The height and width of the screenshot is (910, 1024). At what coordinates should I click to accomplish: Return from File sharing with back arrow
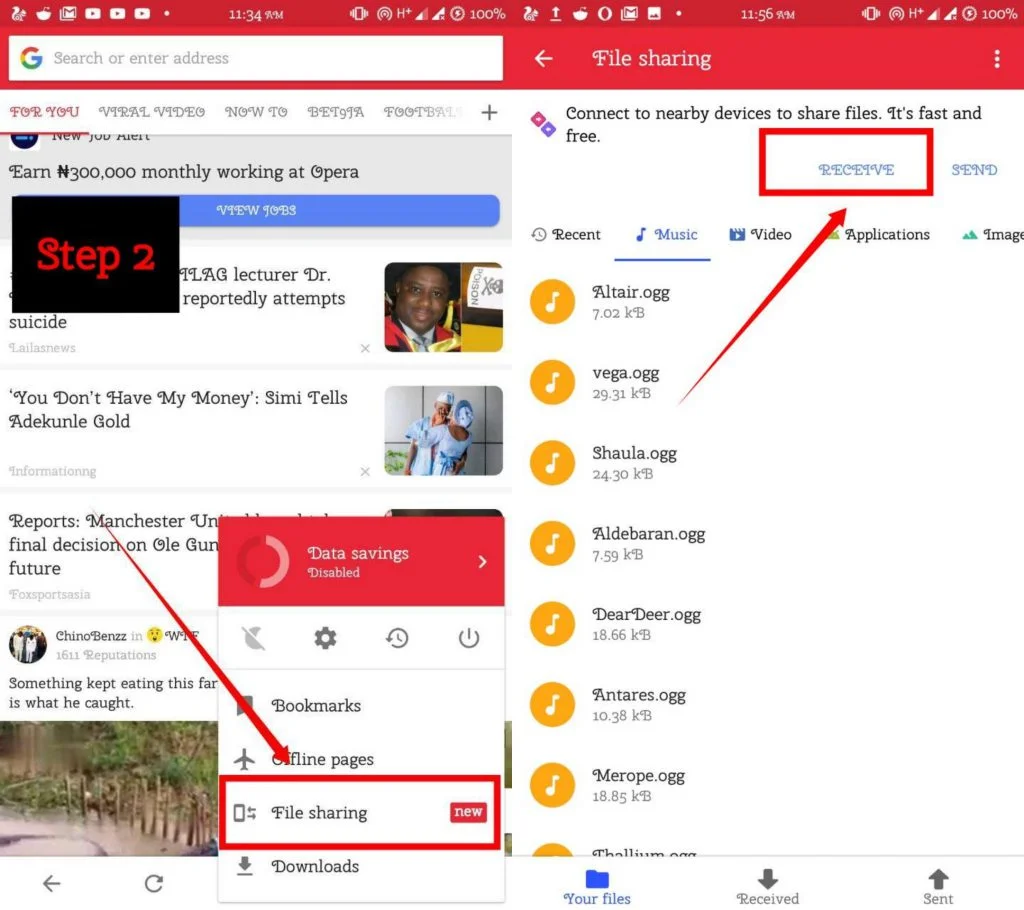pyautogui.click(x=543, y=59)
